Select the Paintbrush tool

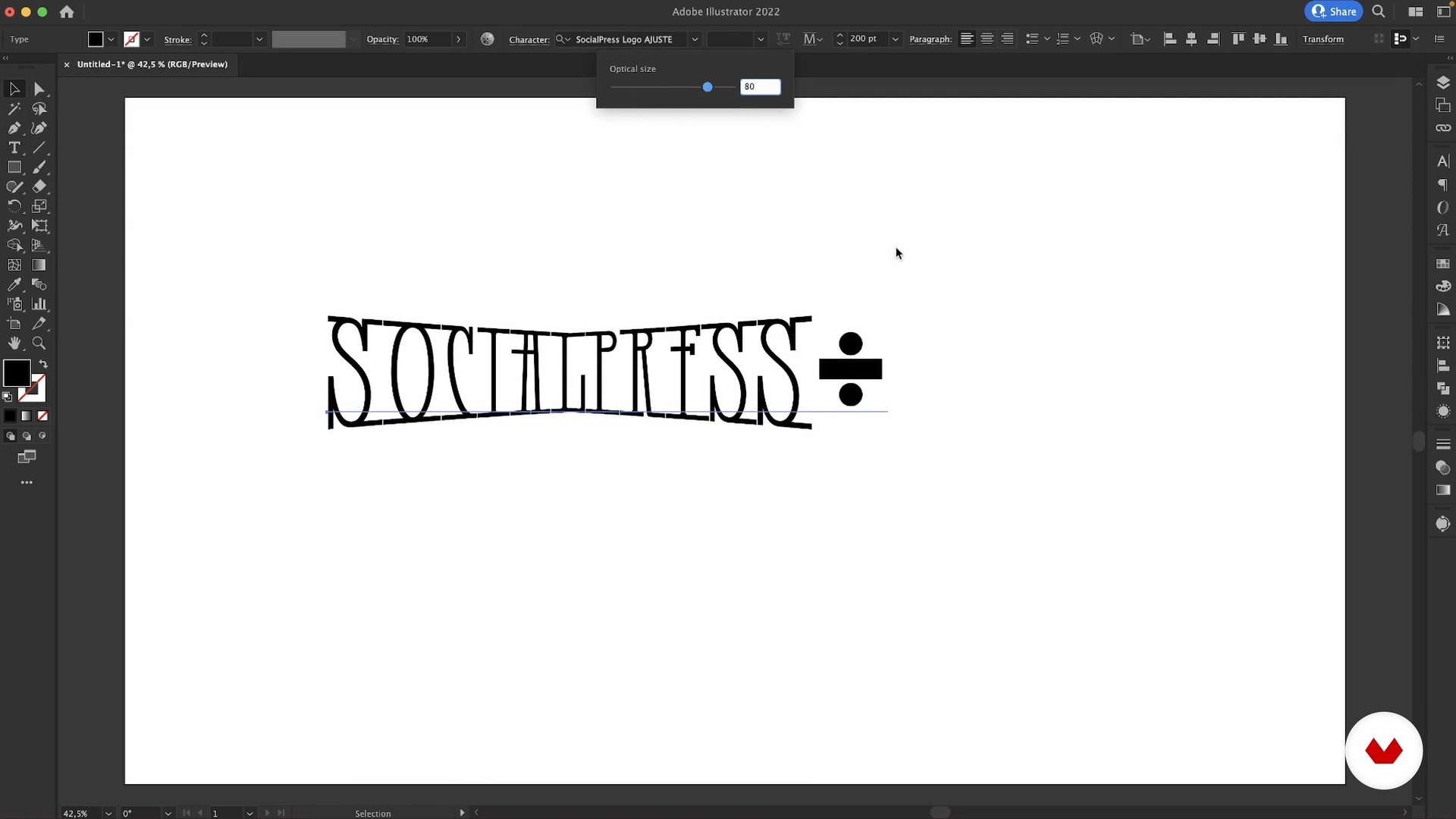click(x=39, y=168)
